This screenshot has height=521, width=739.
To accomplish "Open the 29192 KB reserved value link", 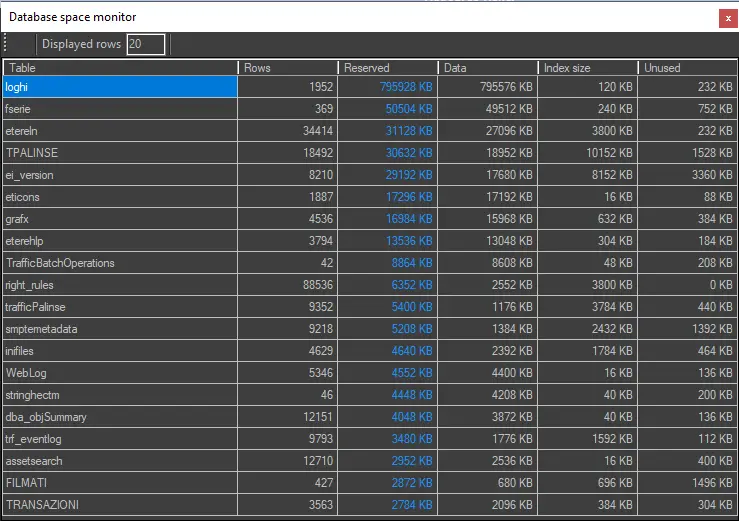I will coord(408,175).
